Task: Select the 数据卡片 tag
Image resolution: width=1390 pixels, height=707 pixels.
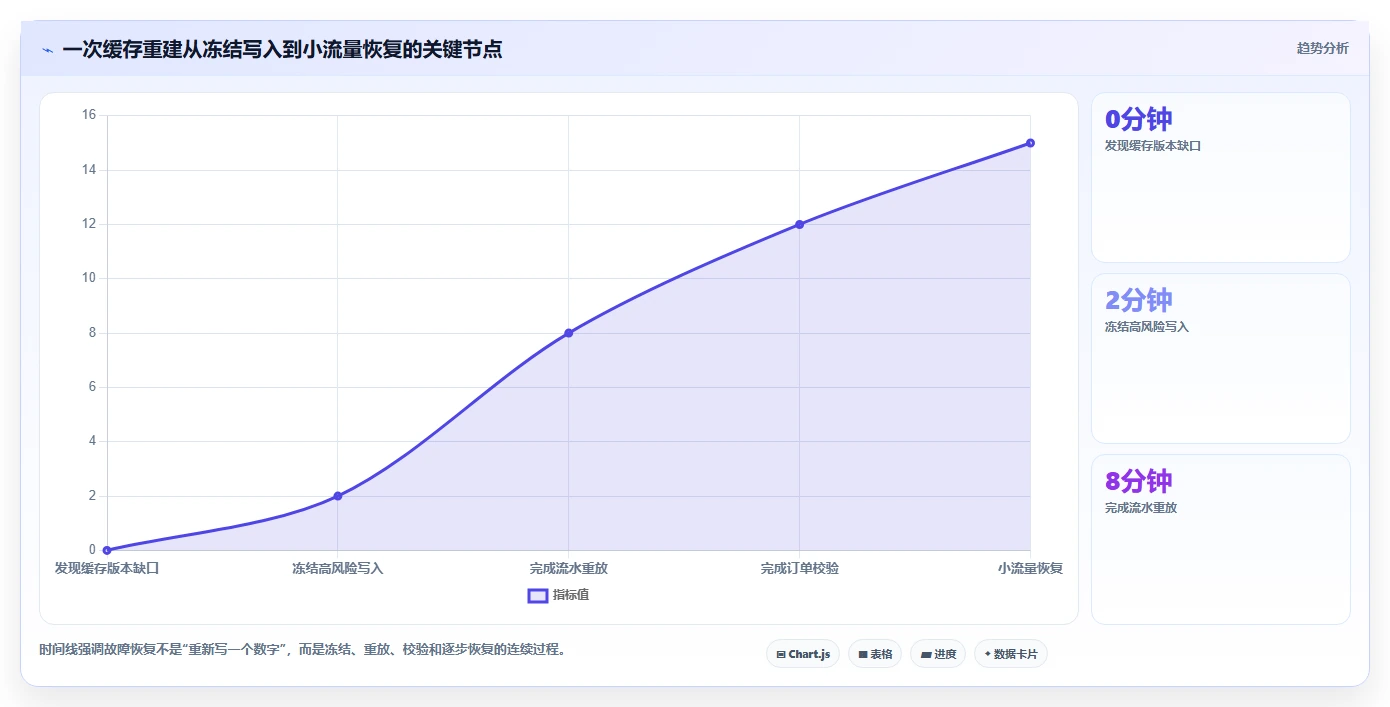Action: click(x=1011, y=654)
